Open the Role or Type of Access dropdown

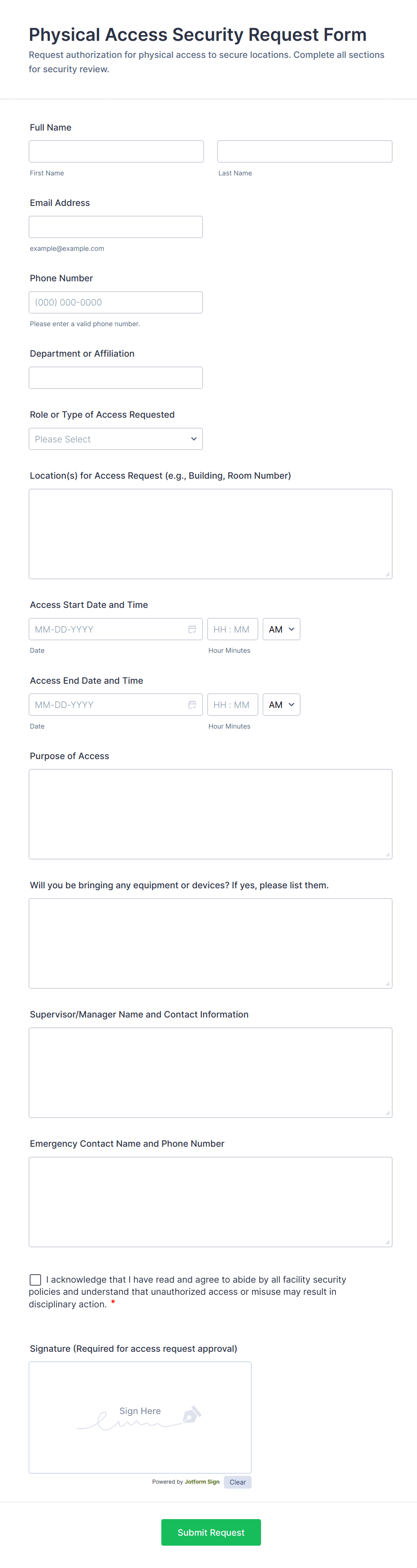(116, 439)
